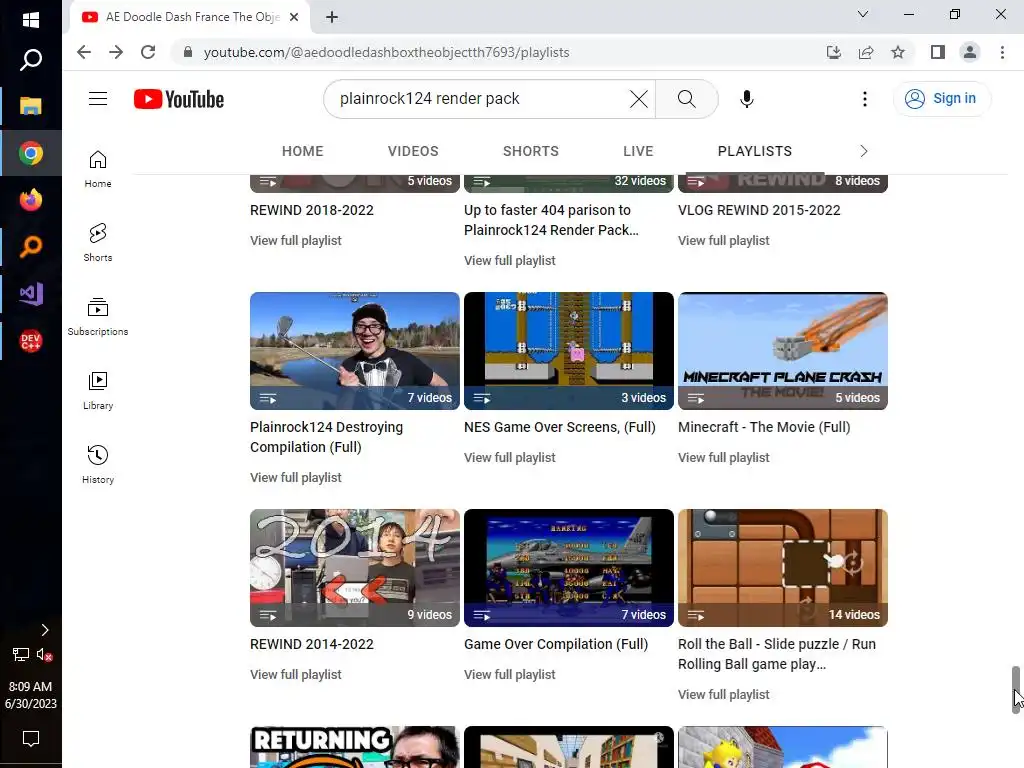1024x768 pixels.
Task: Click the magnifier search button
Action: click(x=686, y=99)
